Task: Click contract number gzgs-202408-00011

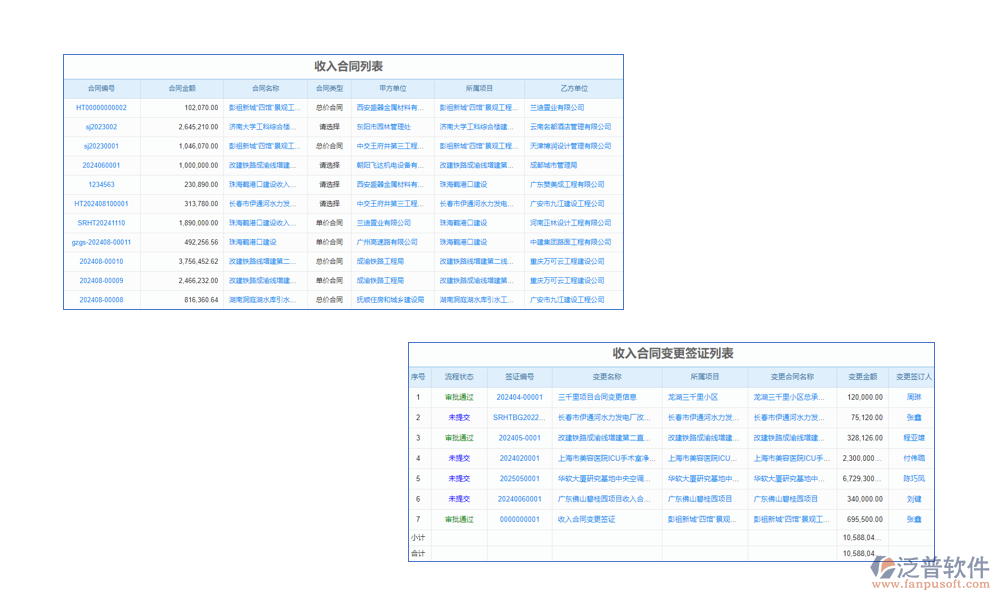Action: click(101, 242)
